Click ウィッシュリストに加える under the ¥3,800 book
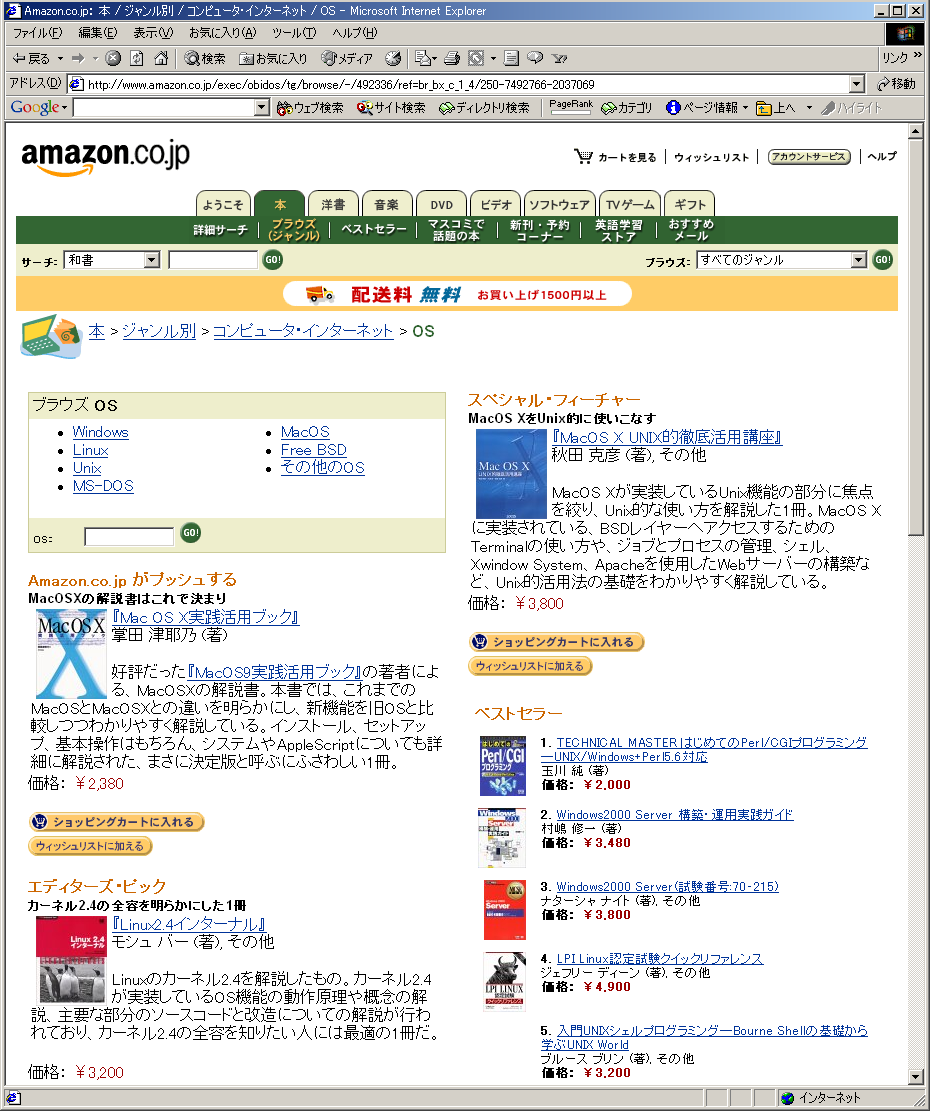This screenshot has height=1111, width=930. pos(531,666)
